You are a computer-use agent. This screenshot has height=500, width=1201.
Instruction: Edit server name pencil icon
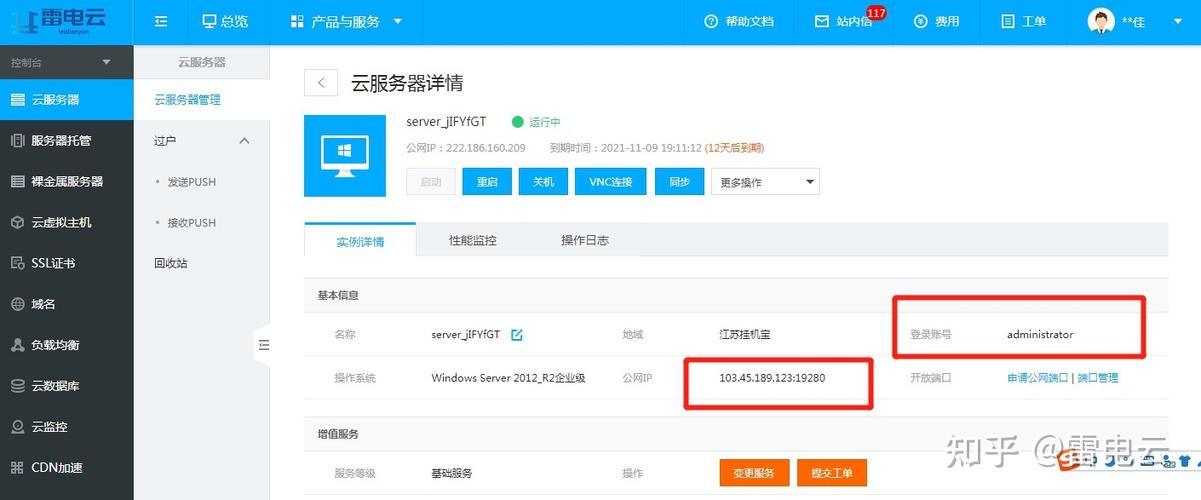(x=517, y=335)
